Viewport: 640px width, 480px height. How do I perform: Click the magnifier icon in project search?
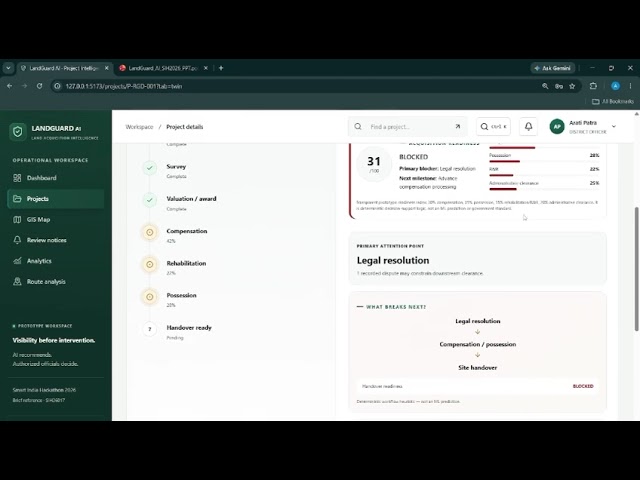point(358,127)
